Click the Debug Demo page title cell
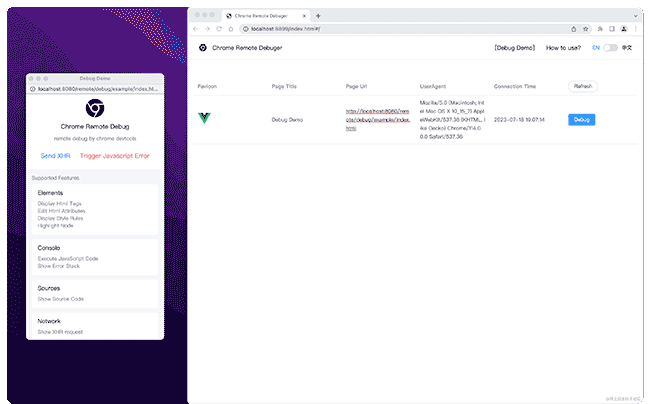 pyautogui.click(x=287, y=120)
